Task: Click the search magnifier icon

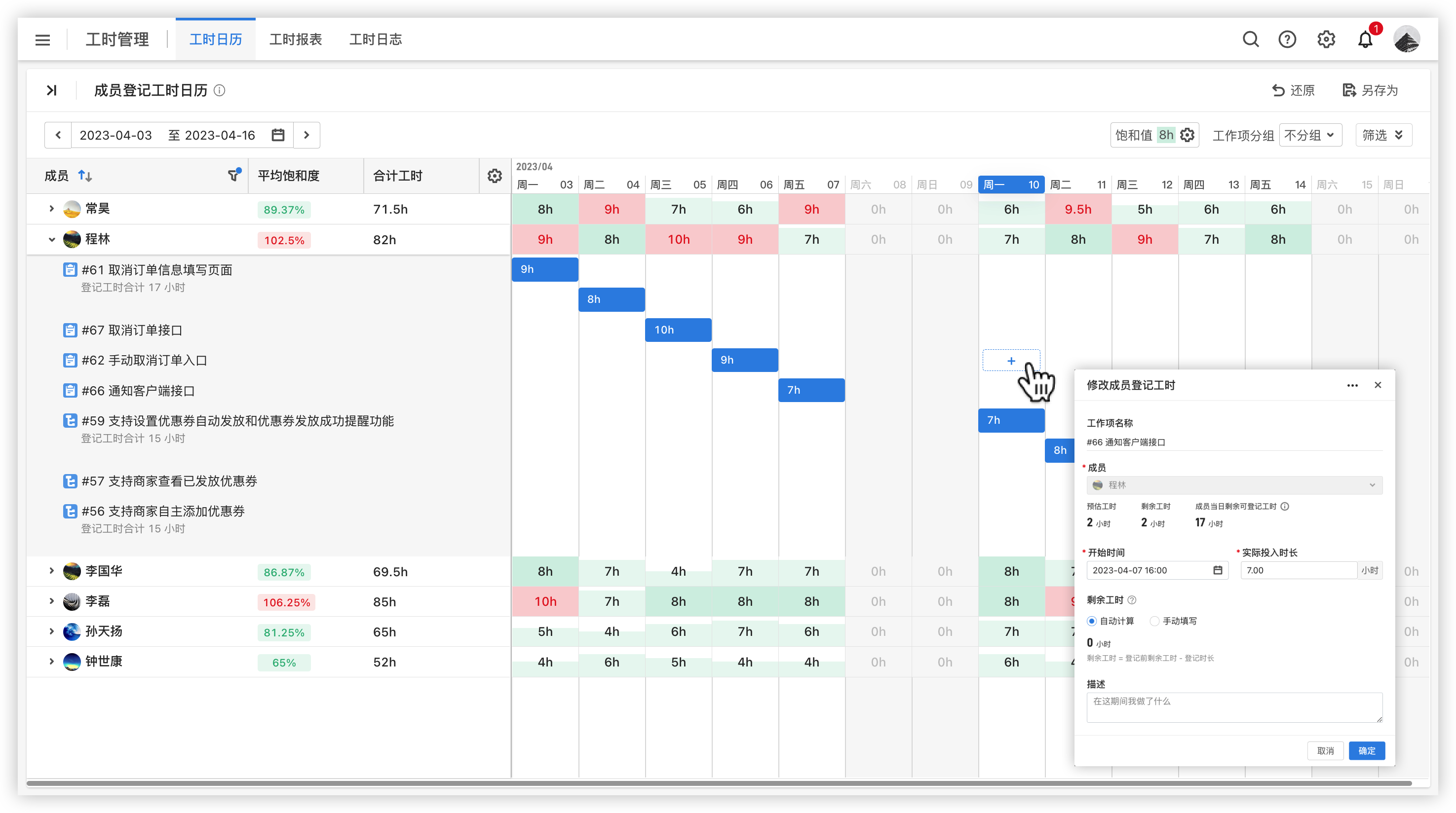Action: (1250, 39)
